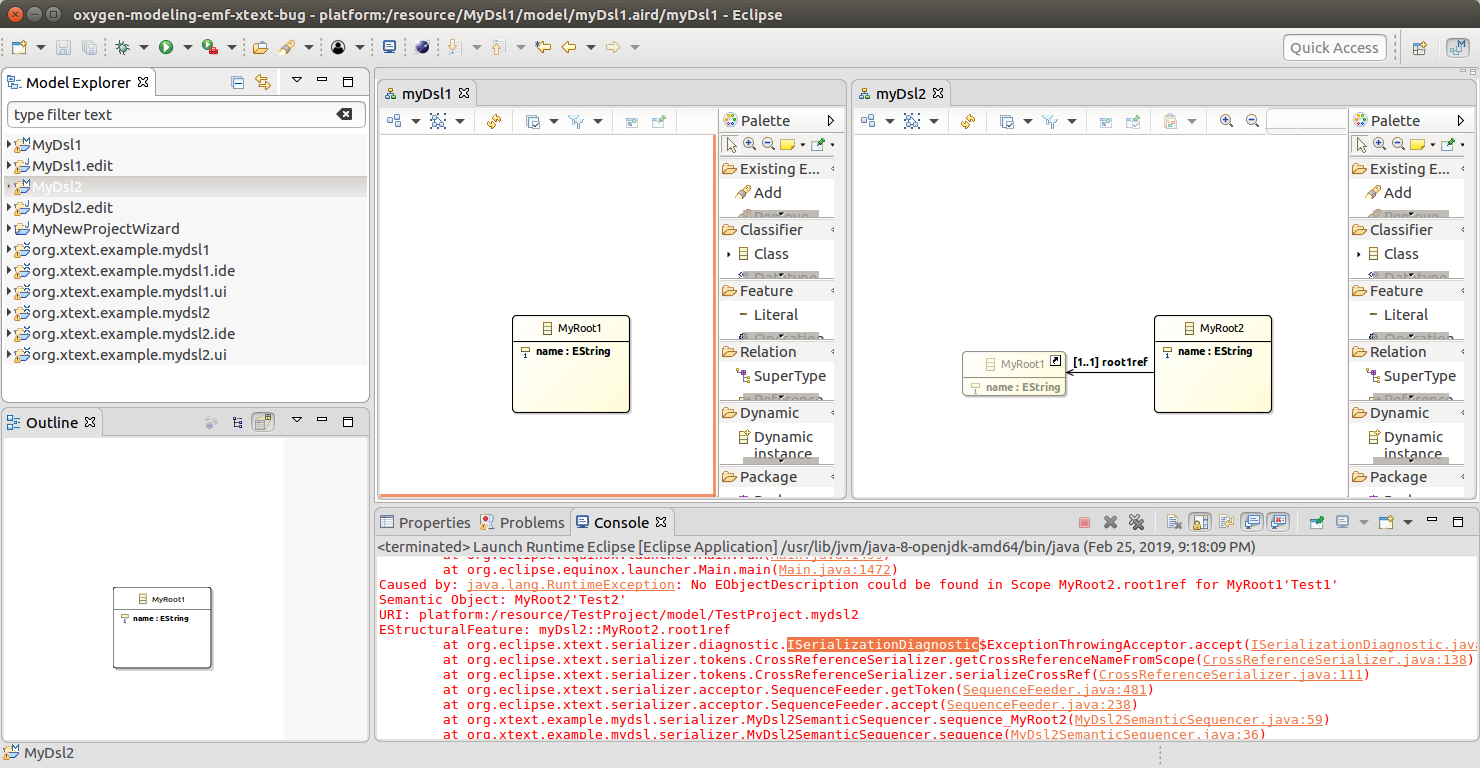Click the Link with Editor icon in Model Explorer
Image resolution: width=1480 pixels, height=768 pixels.
pyautogui.click(x=263, y=82)
